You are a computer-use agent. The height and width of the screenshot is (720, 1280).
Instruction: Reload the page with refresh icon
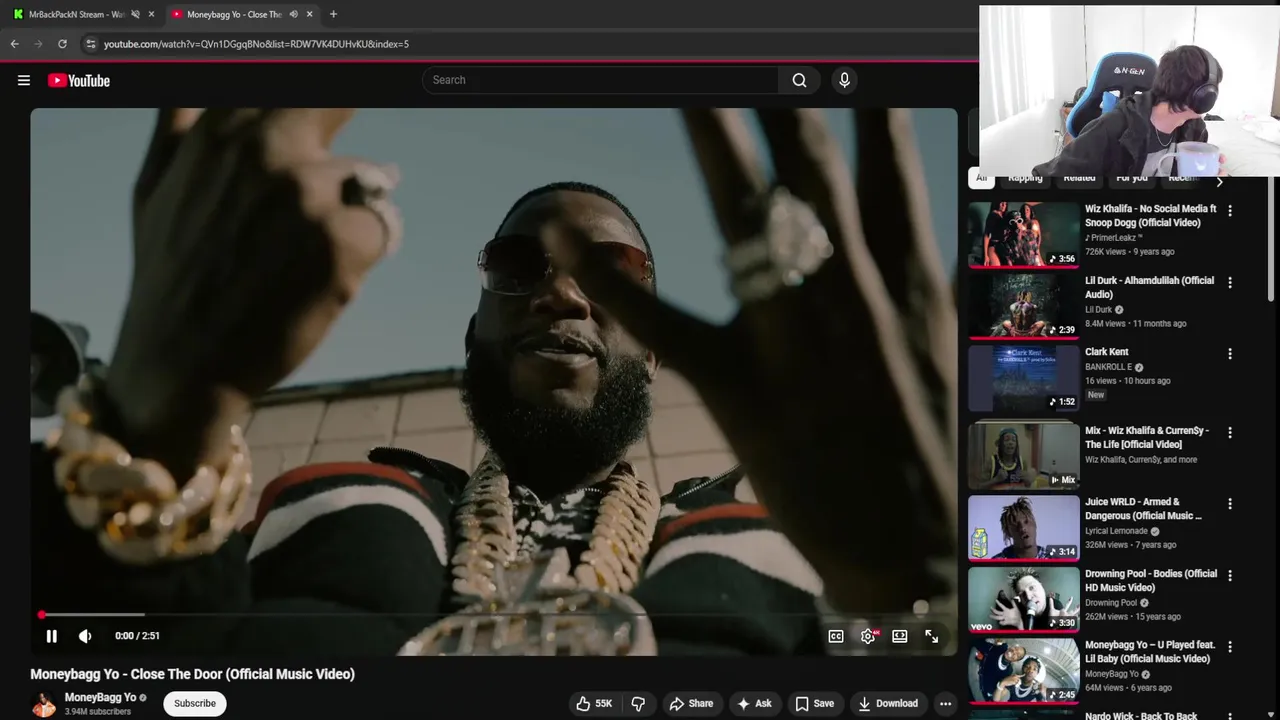[x=62, y=44]
